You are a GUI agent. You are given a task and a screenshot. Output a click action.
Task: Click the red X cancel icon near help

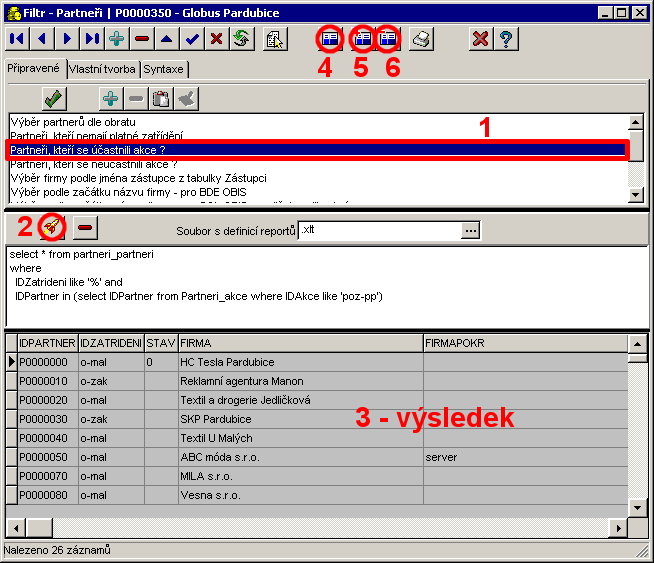pyautogui.click(x=481, y=39)
